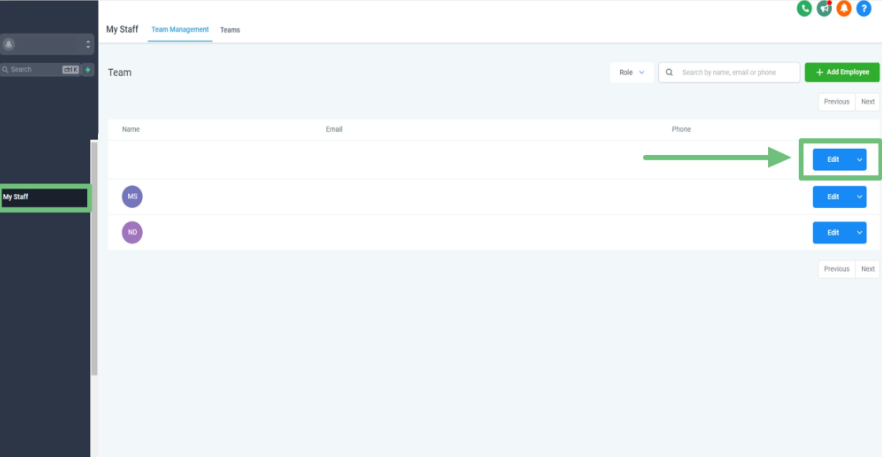The image size is (882, 457).
Task: Click the Phone column header
Action: coord(681,129)
